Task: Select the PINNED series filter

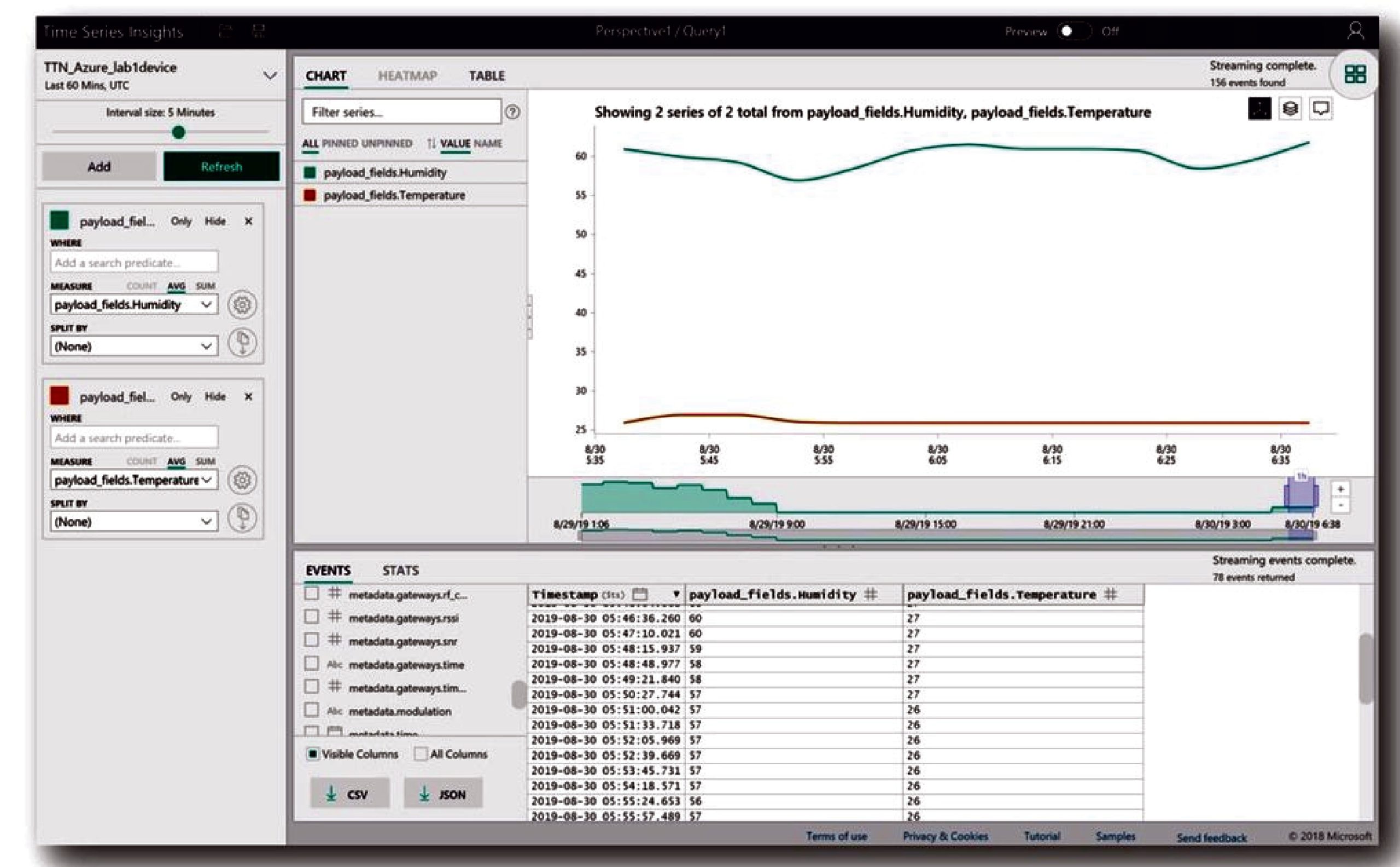Action: 340,143
